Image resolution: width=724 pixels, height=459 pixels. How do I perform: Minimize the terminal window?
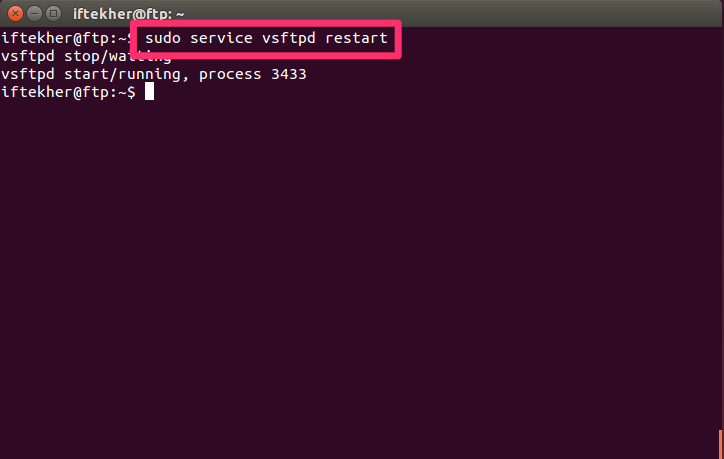point(34,14)
